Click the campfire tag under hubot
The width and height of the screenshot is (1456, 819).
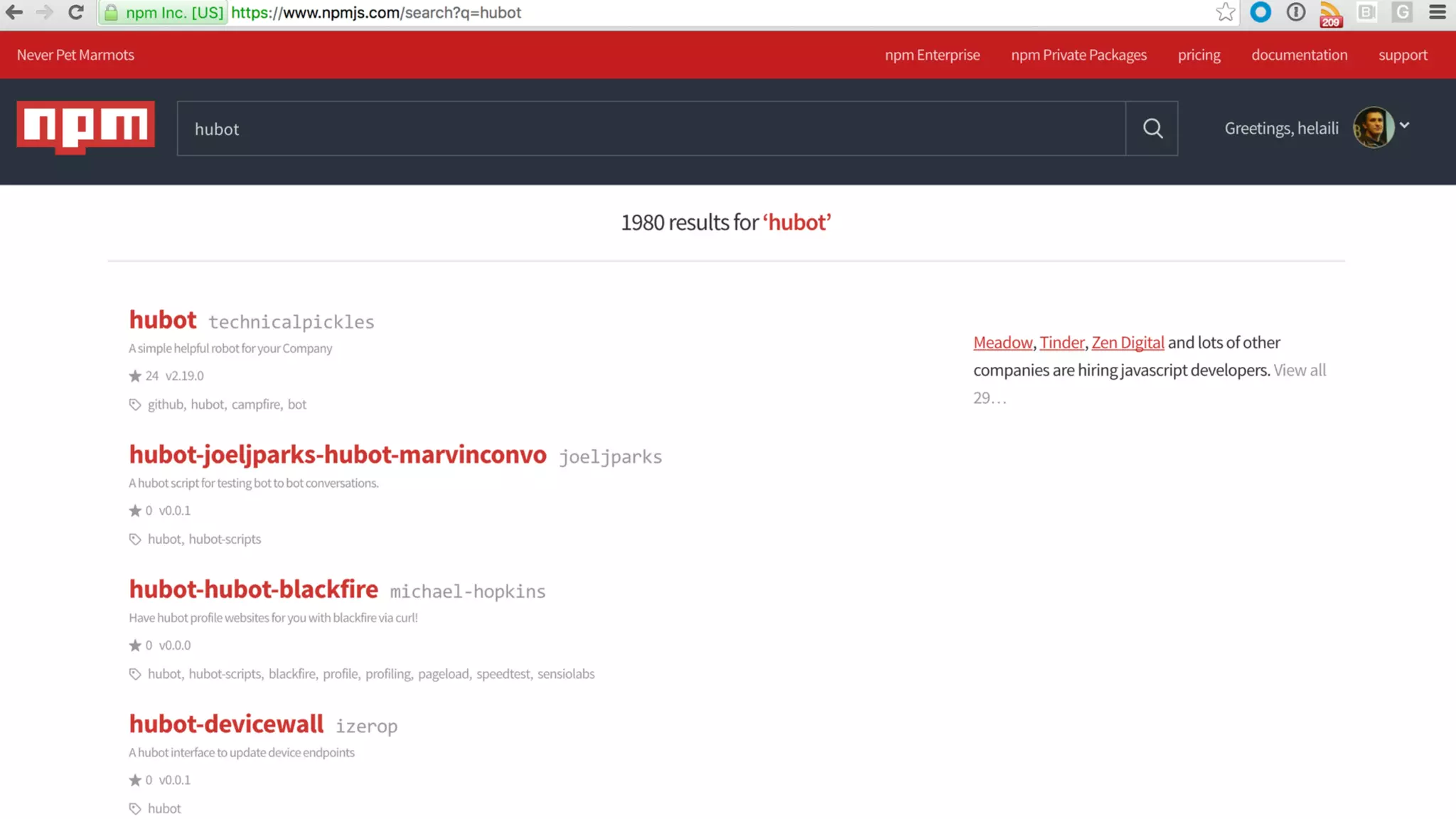click(255, 405)
